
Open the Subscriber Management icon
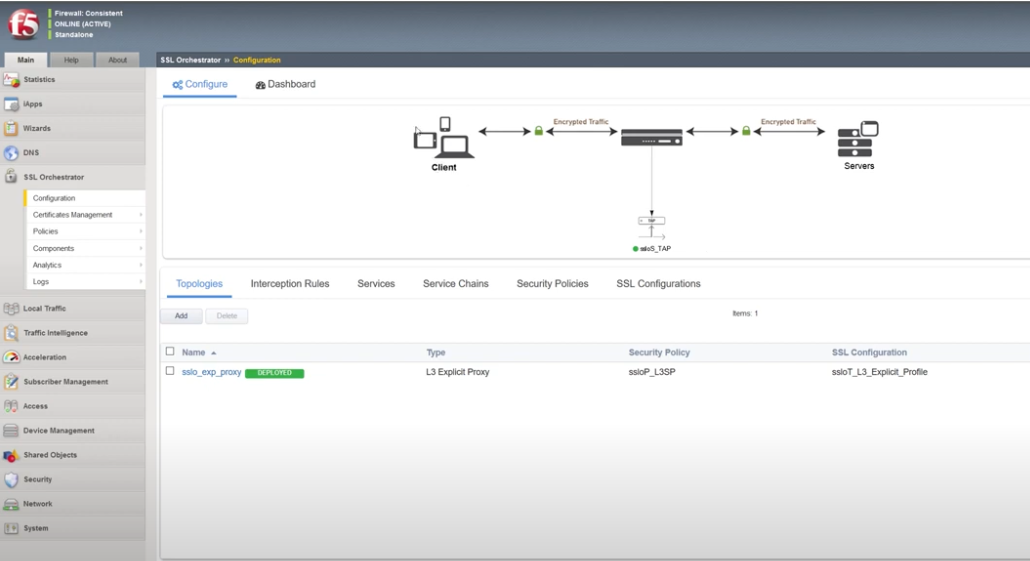[x=11, y=382]
